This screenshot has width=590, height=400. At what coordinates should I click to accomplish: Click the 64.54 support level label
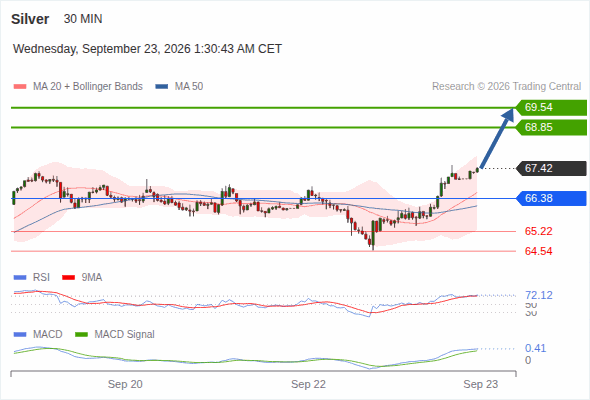pyautogui.click(x=538, y=251)
